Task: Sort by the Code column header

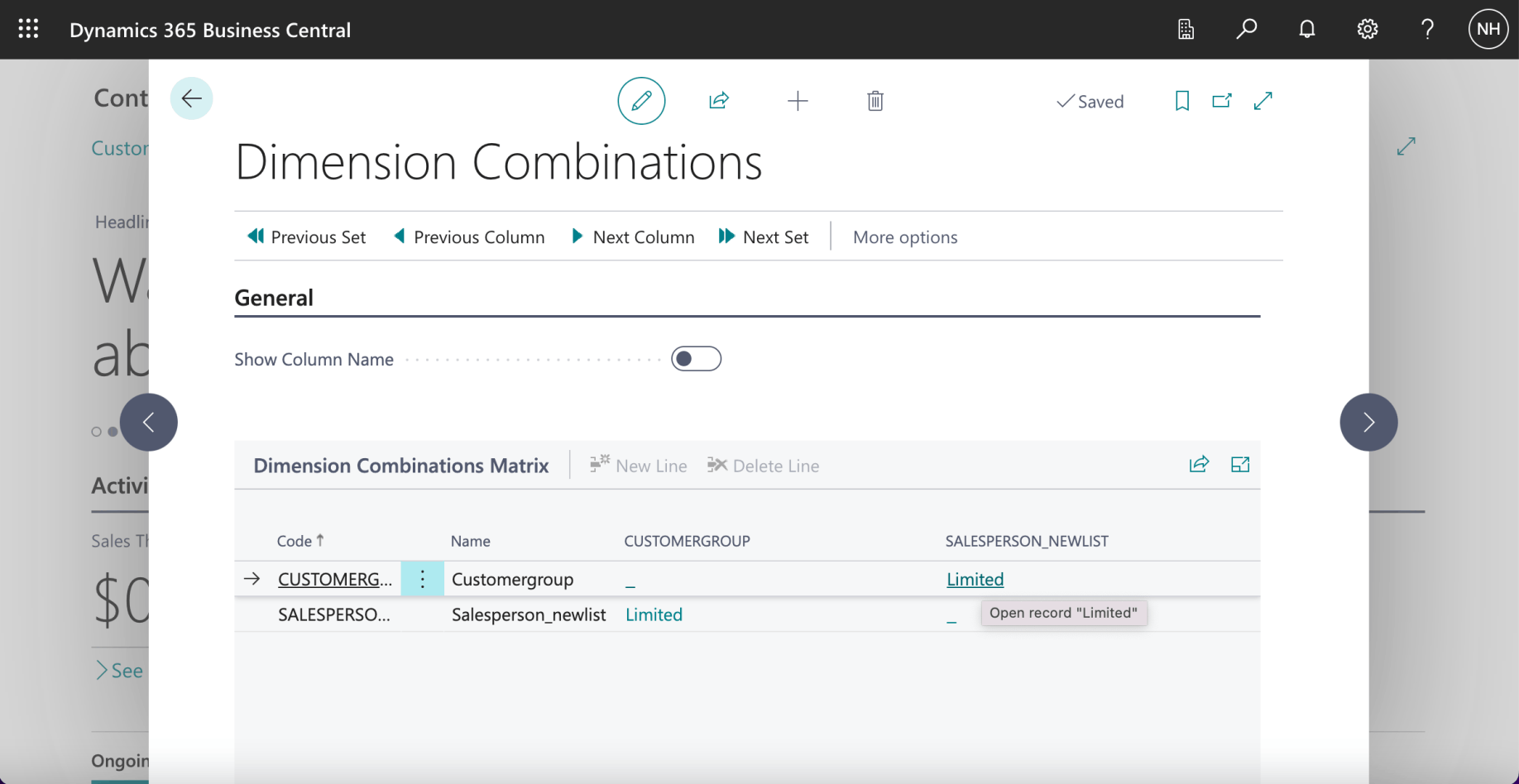Action: (295, 541)
